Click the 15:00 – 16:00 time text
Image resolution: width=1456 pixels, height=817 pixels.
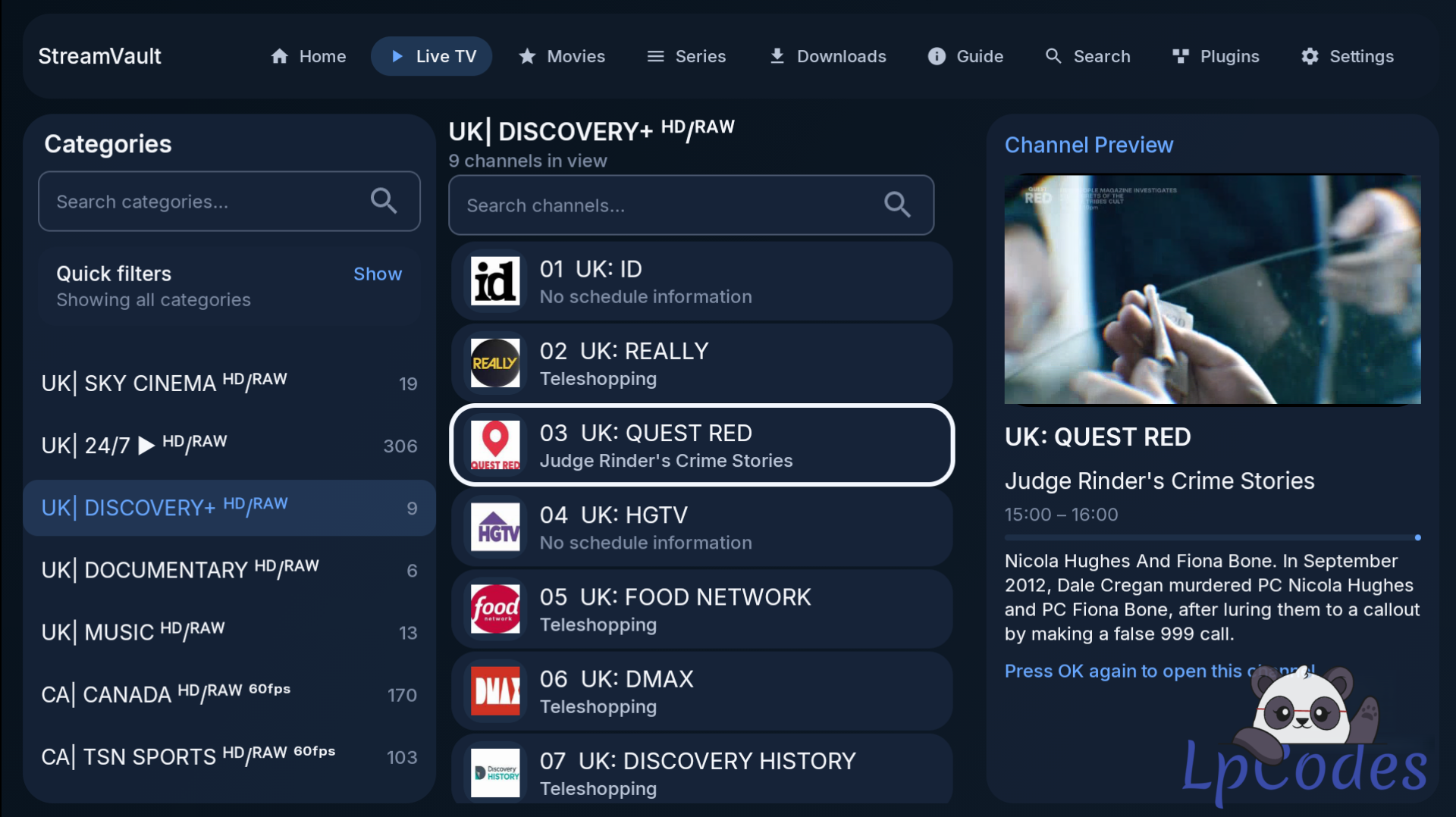pyautogui.click(x=1061, y=515)
